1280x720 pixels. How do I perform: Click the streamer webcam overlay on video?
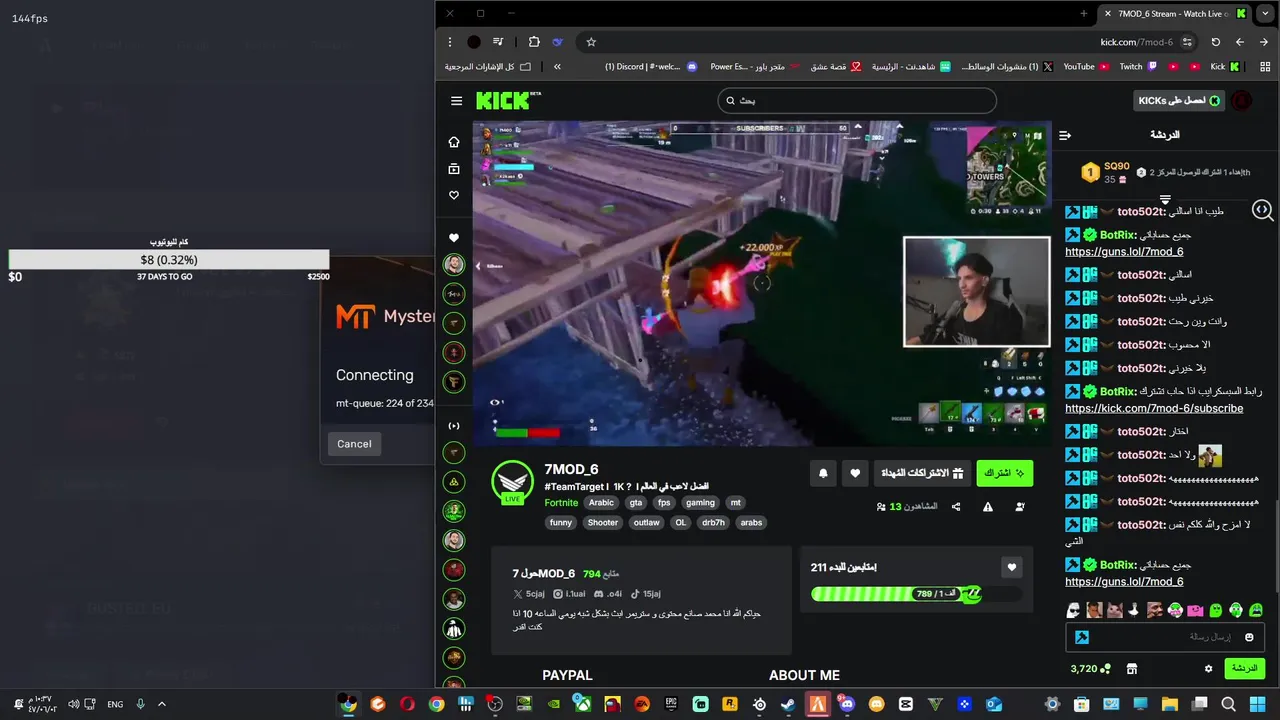(x=977, y=292)
